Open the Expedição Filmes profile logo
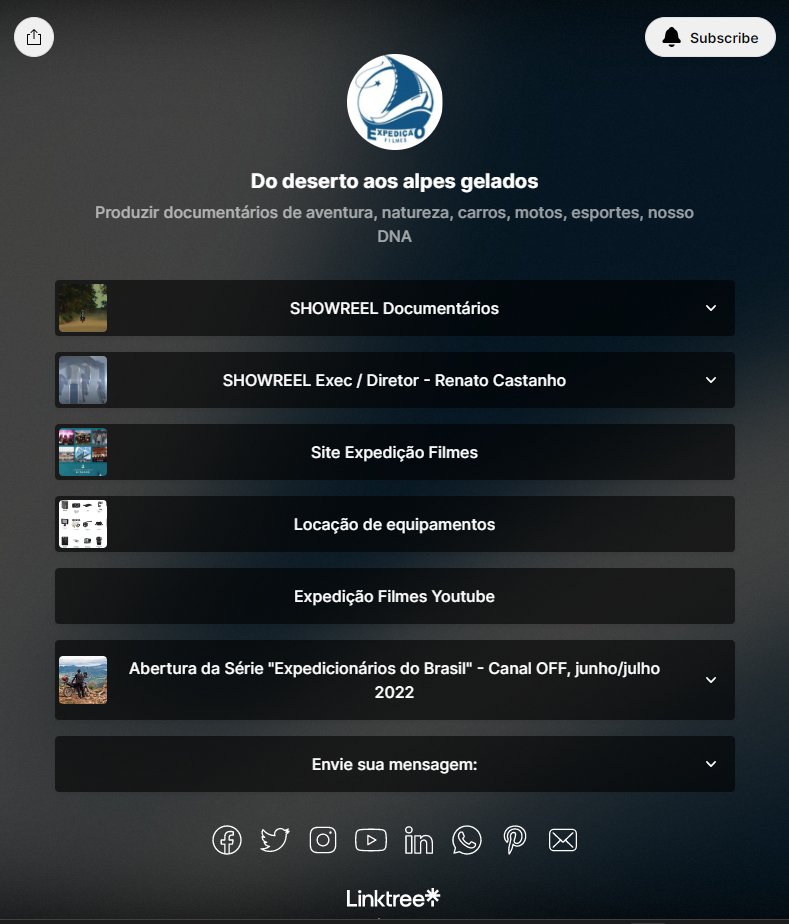 click(394, 102)
